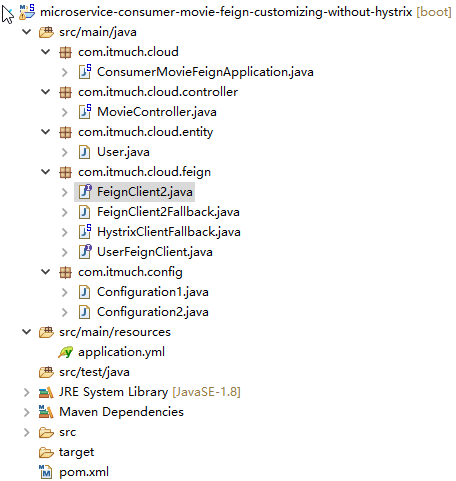Expand ConsumerMovieFeignApplication.java members

pyautogui.click(x=65, y=72)
